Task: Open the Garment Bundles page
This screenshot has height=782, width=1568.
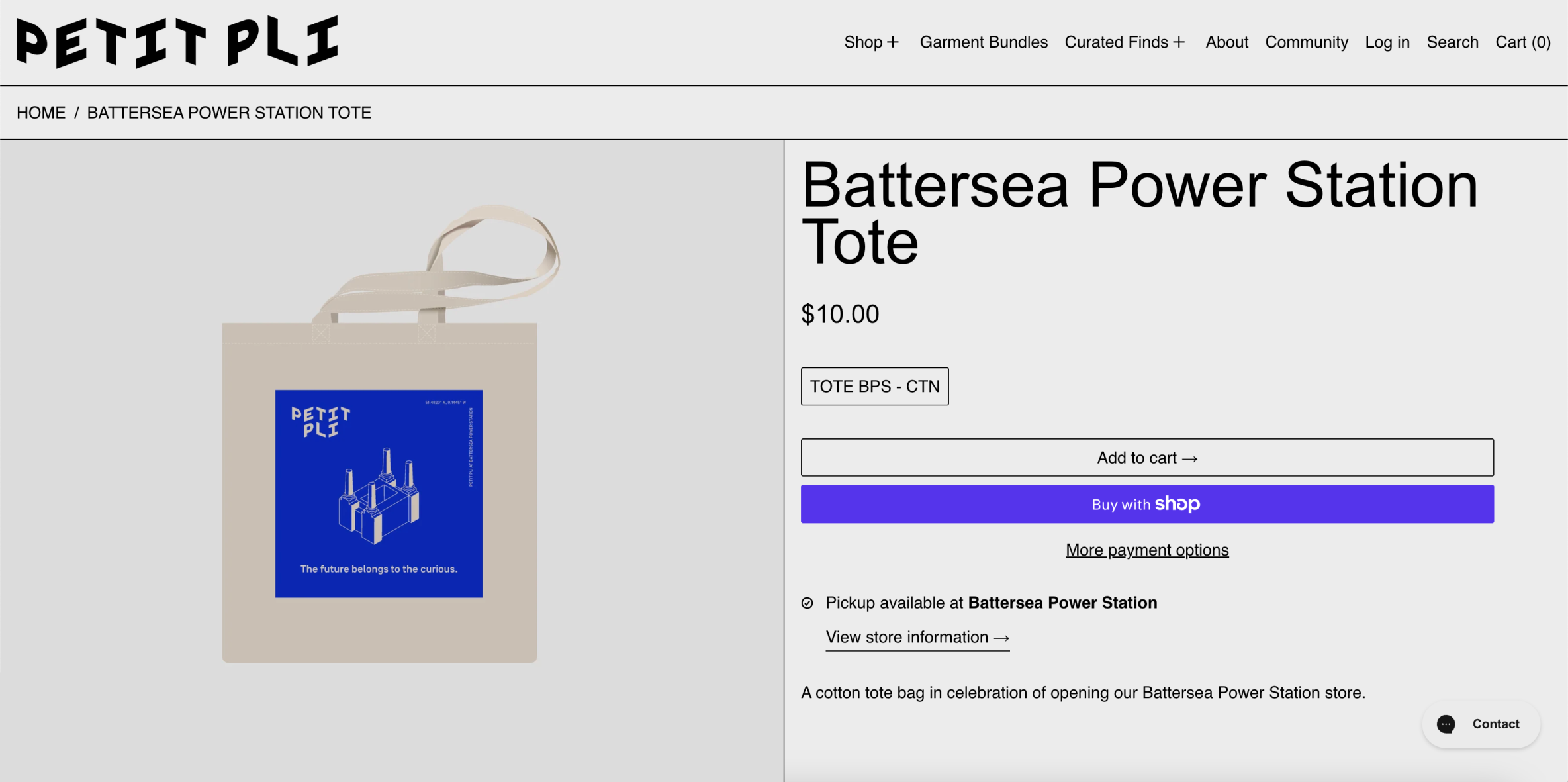Action: 984,42
